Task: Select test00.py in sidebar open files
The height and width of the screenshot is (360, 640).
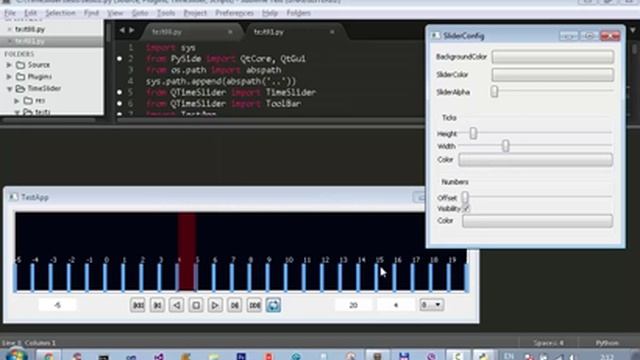Action: coord(30,29)
